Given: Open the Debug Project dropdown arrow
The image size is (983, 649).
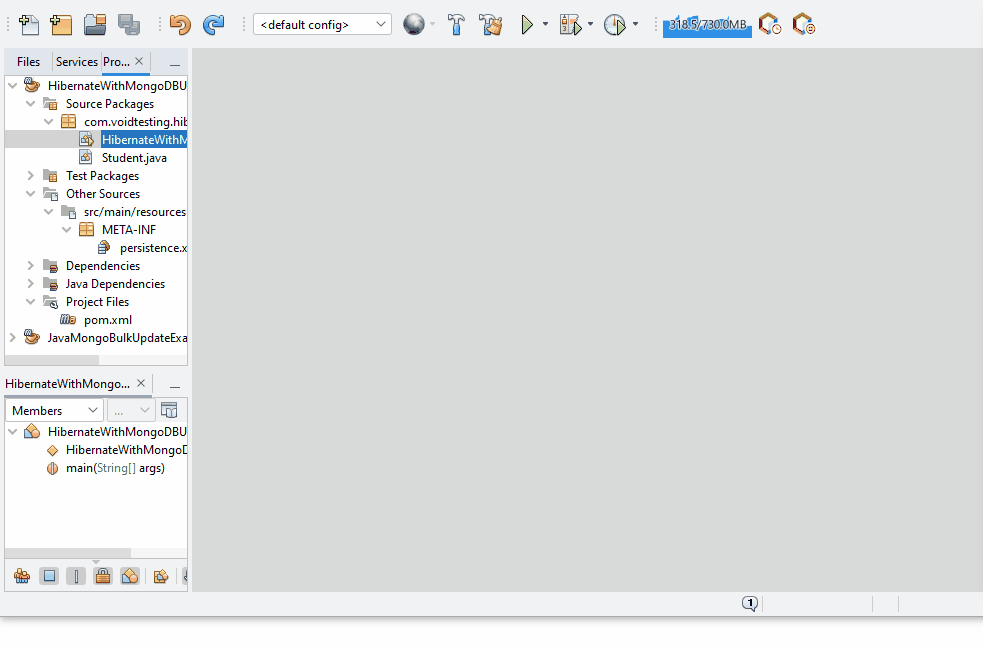Looking at the screenshot, I should pyautogui.click(x=590, y=24).
